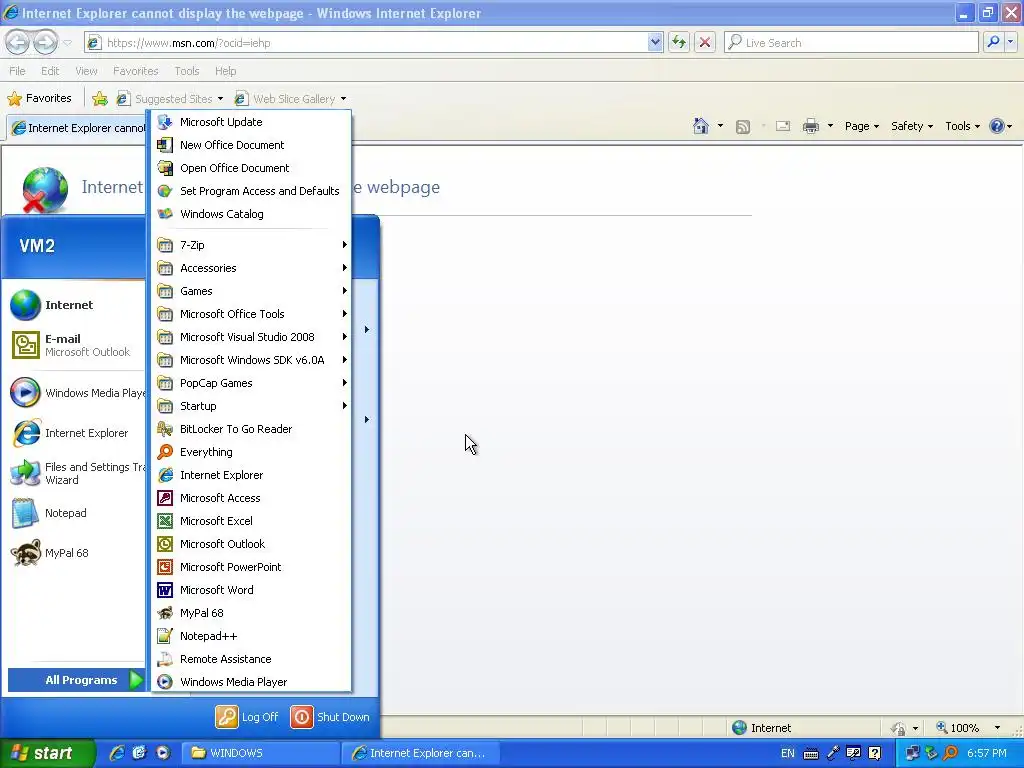
Task: Select Open Office Document entry
Action: point(251,168)
